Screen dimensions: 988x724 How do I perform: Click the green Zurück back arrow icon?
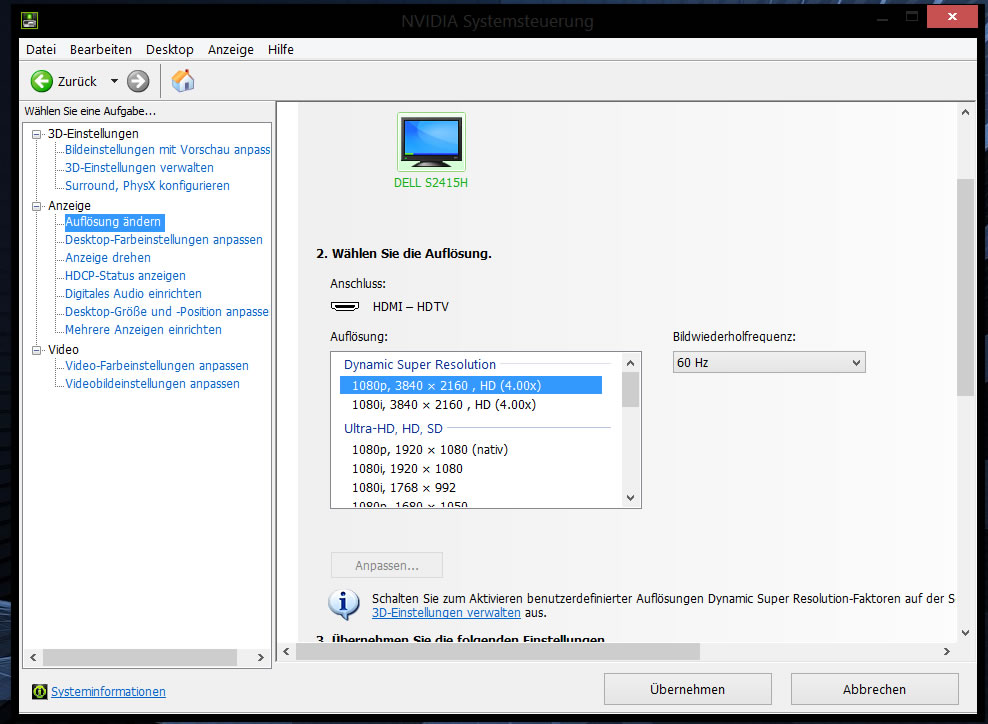(x=42, y=81)
